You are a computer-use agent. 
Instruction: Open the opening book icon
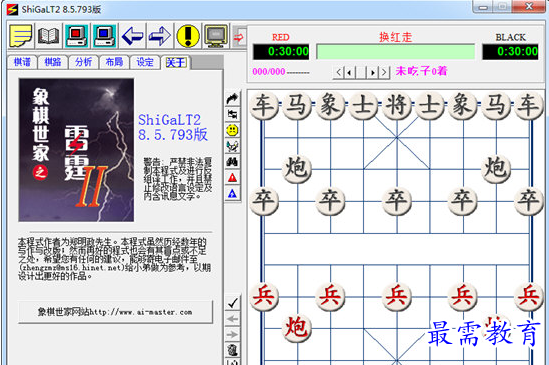point(48,36)
